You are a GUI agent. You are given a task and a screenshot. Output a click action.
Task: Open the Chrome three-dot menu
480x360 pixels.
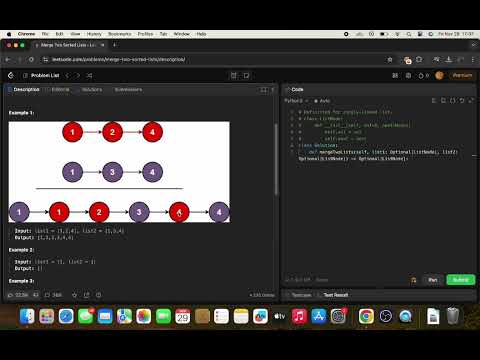[473, 60]
